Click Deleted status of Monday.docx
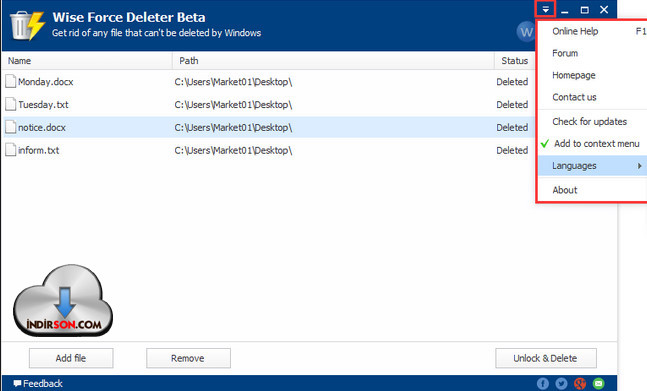 point(512,82)
